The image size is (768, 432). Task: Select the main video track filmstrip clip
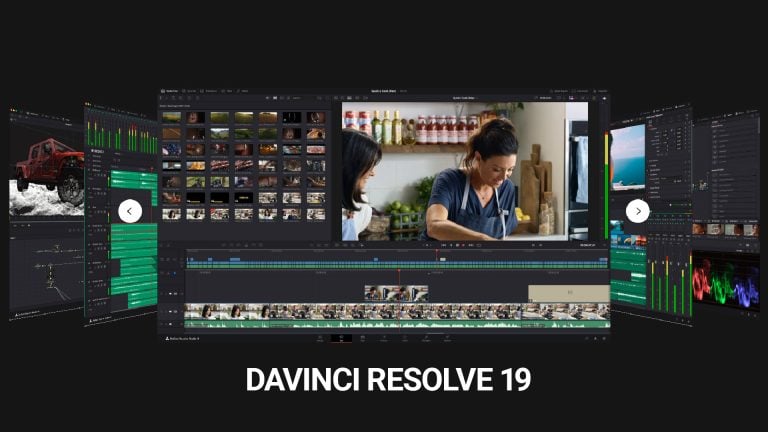pyautogui.click(x=397, y=312)
